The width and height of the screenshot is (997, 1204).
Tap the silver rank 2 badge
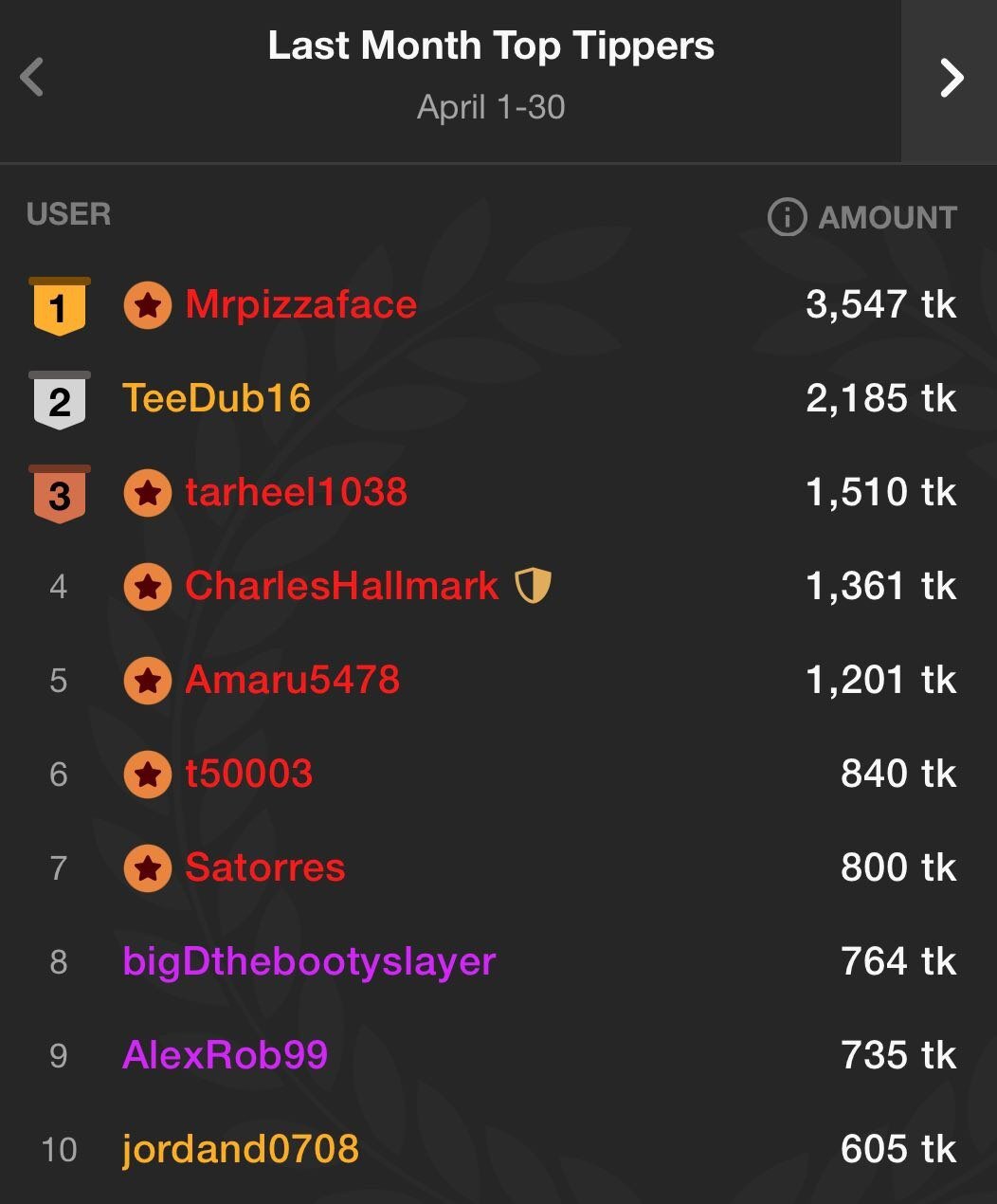(59, 400)
